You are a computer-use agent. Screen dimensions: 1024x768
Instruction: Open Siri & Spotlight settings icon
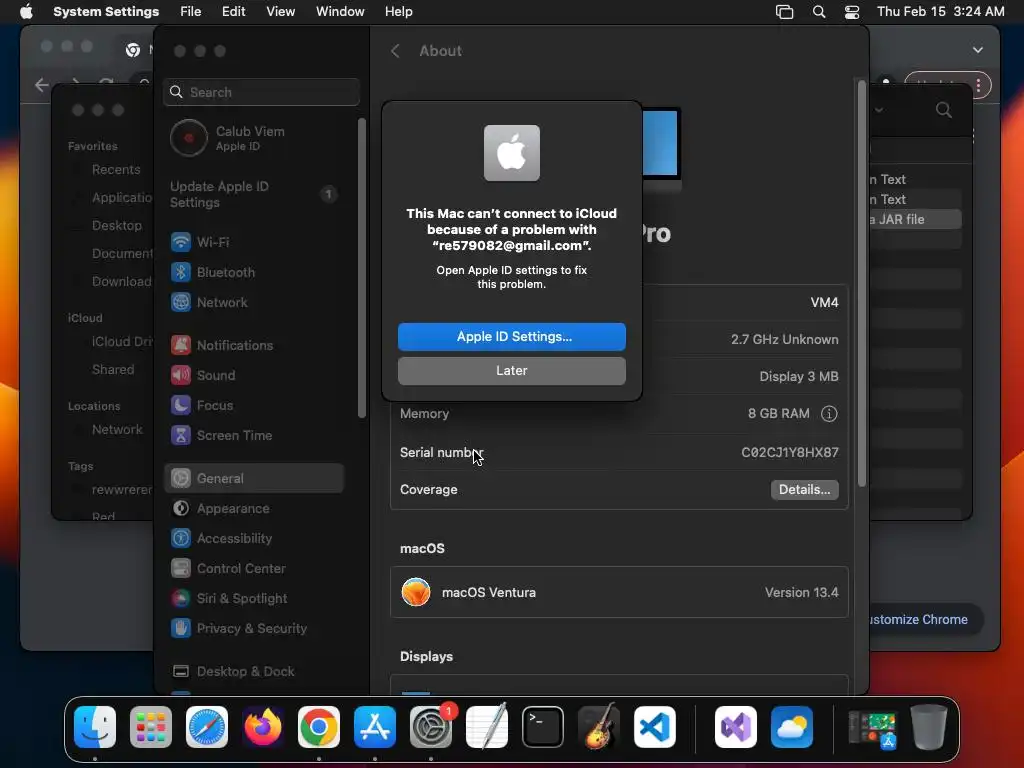pyautogui.click(x=181, y=598)
